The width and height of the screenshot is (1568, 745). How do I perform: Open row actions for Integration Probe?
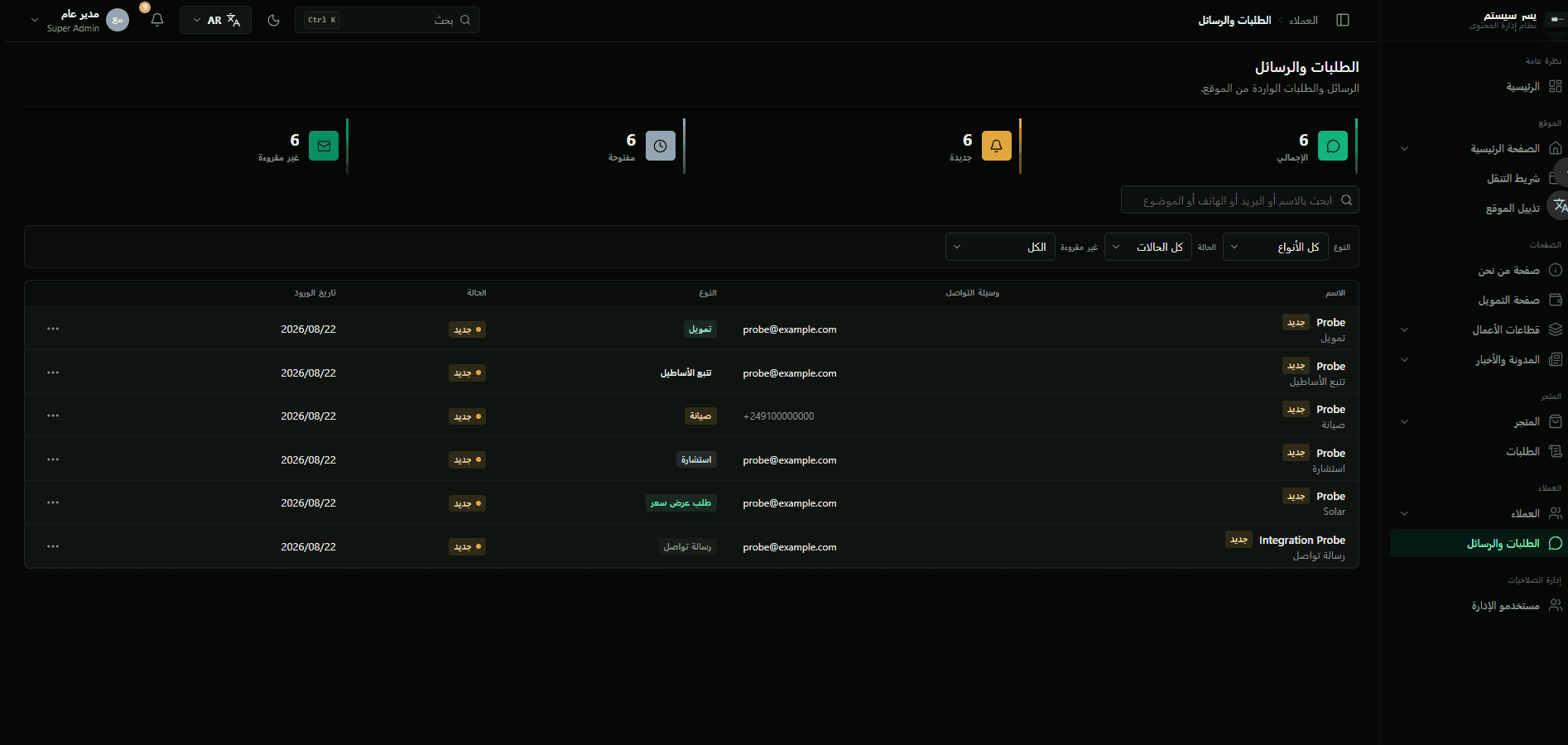pyautogui.click(x=53, y=546)
